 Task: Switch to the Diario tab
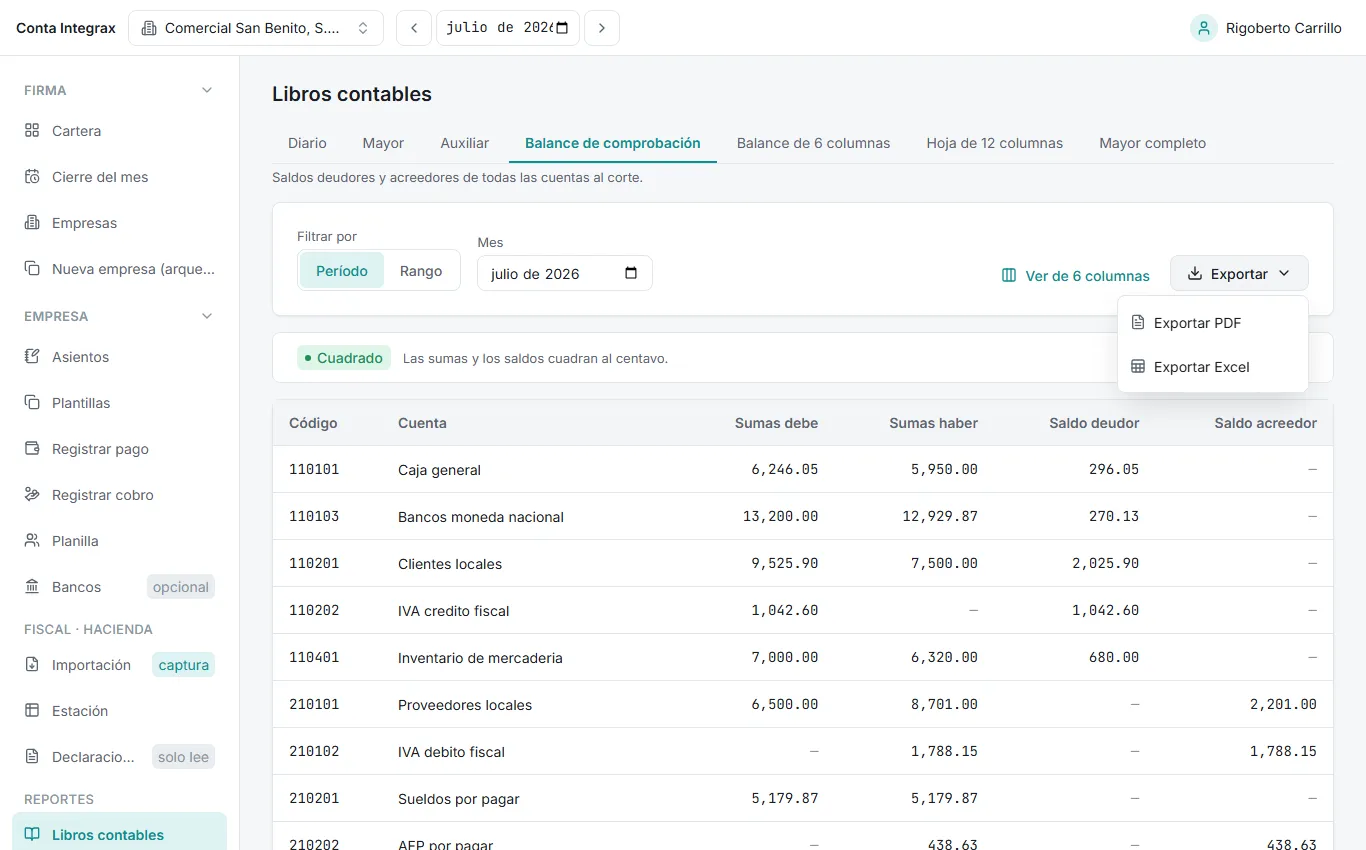307,143
